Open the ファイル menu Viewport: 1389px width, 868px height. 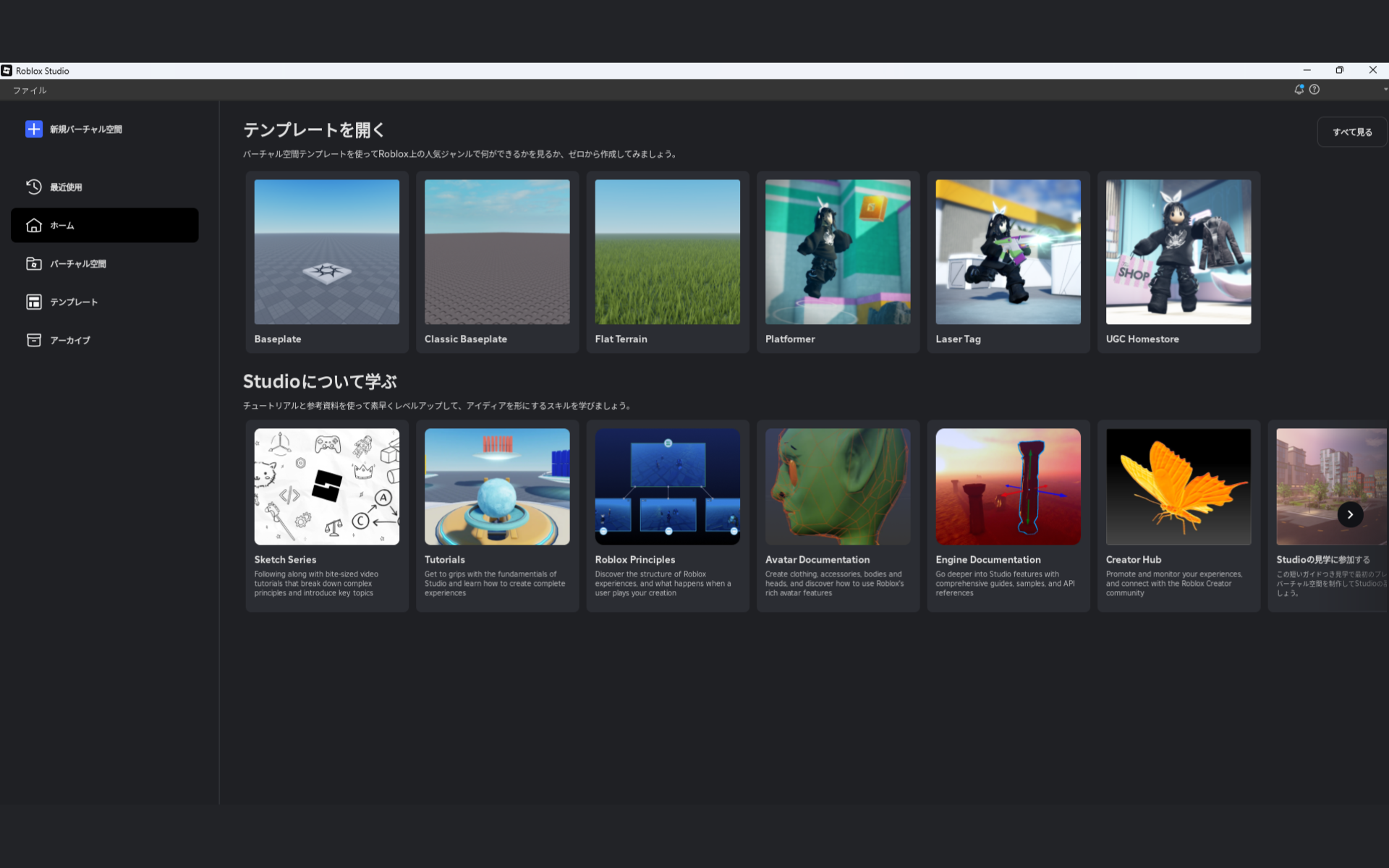(x=30, y=90)
